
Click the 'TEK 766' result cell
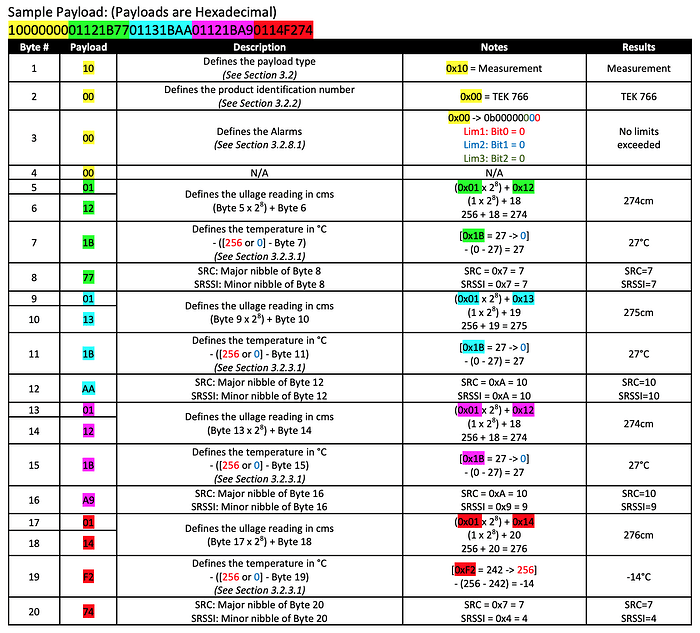pos(638,96)
